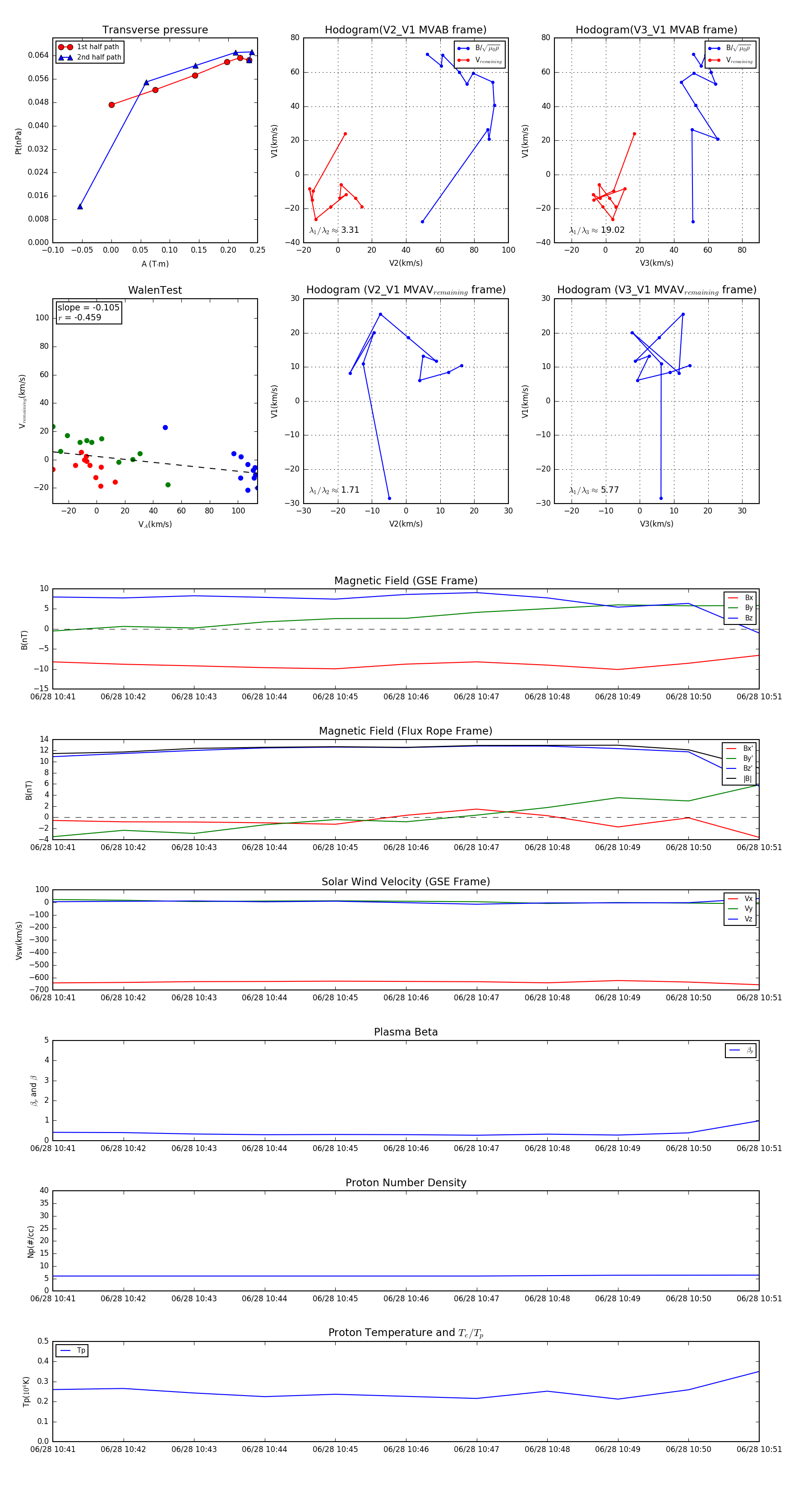The width and height of the screenshot is (812, 1489).
Task: Click the 'Tp' legend in temperature panel
Action: pos(72,1351)
